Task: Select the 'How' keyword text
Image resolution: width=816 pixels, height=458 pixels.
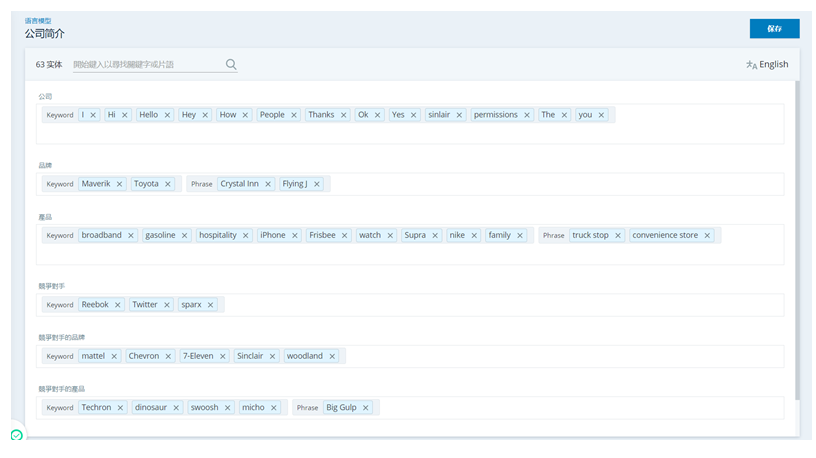Action: 228,114
